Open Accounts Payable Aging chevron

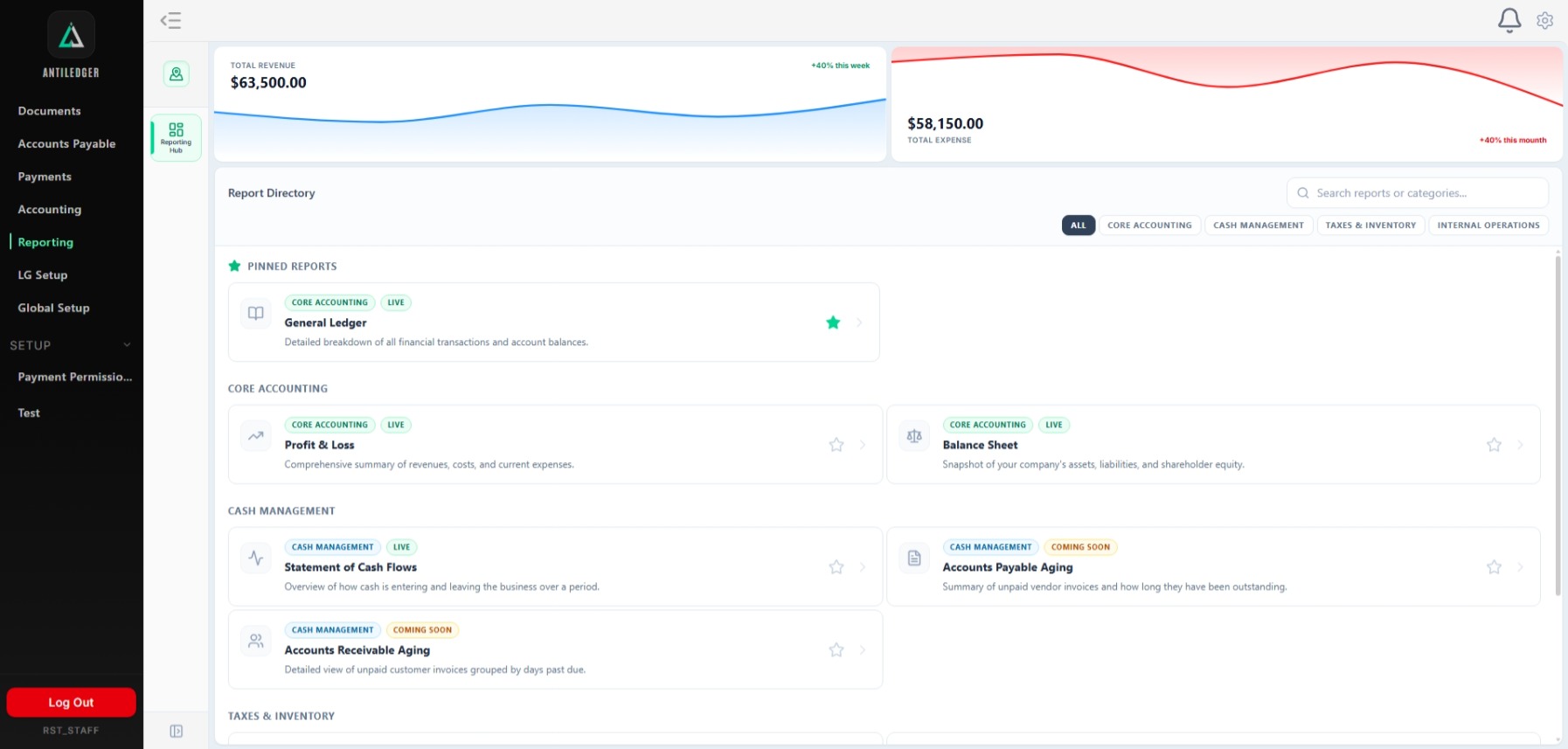pos(1520,567)
